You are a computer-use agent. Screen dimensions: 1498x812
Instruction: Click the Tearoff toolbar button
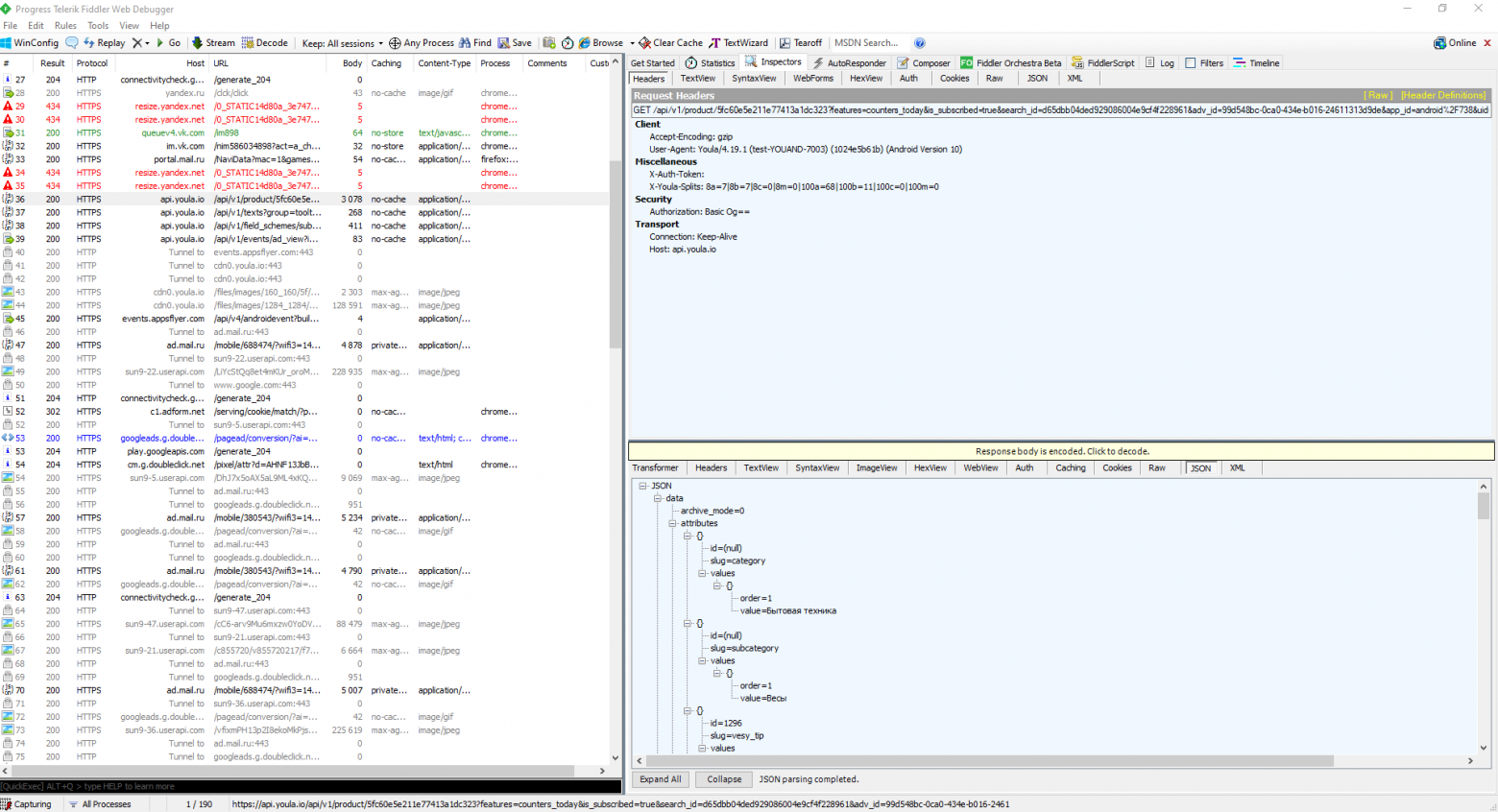(x=801, y=43)
